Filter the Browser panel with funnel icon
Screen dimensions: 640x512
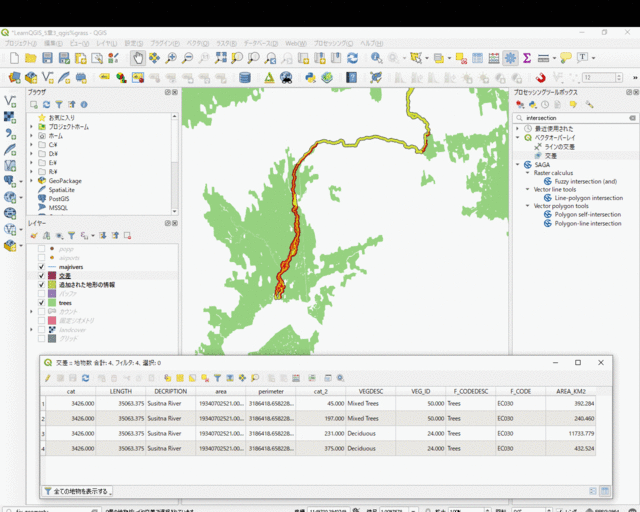(59, 105)
